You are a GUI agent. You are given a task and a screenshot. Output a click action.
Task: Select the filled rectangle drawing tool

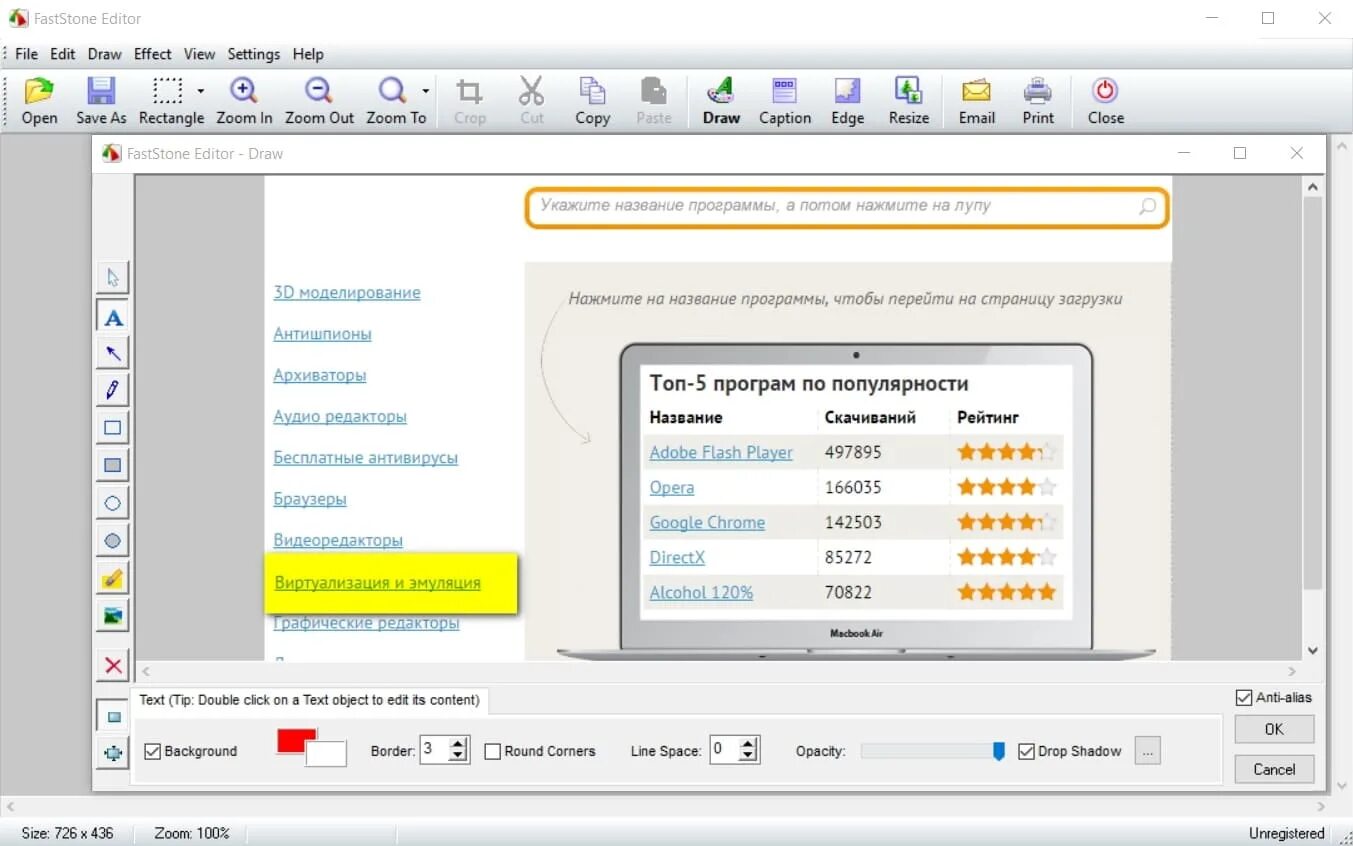point(113,465)
